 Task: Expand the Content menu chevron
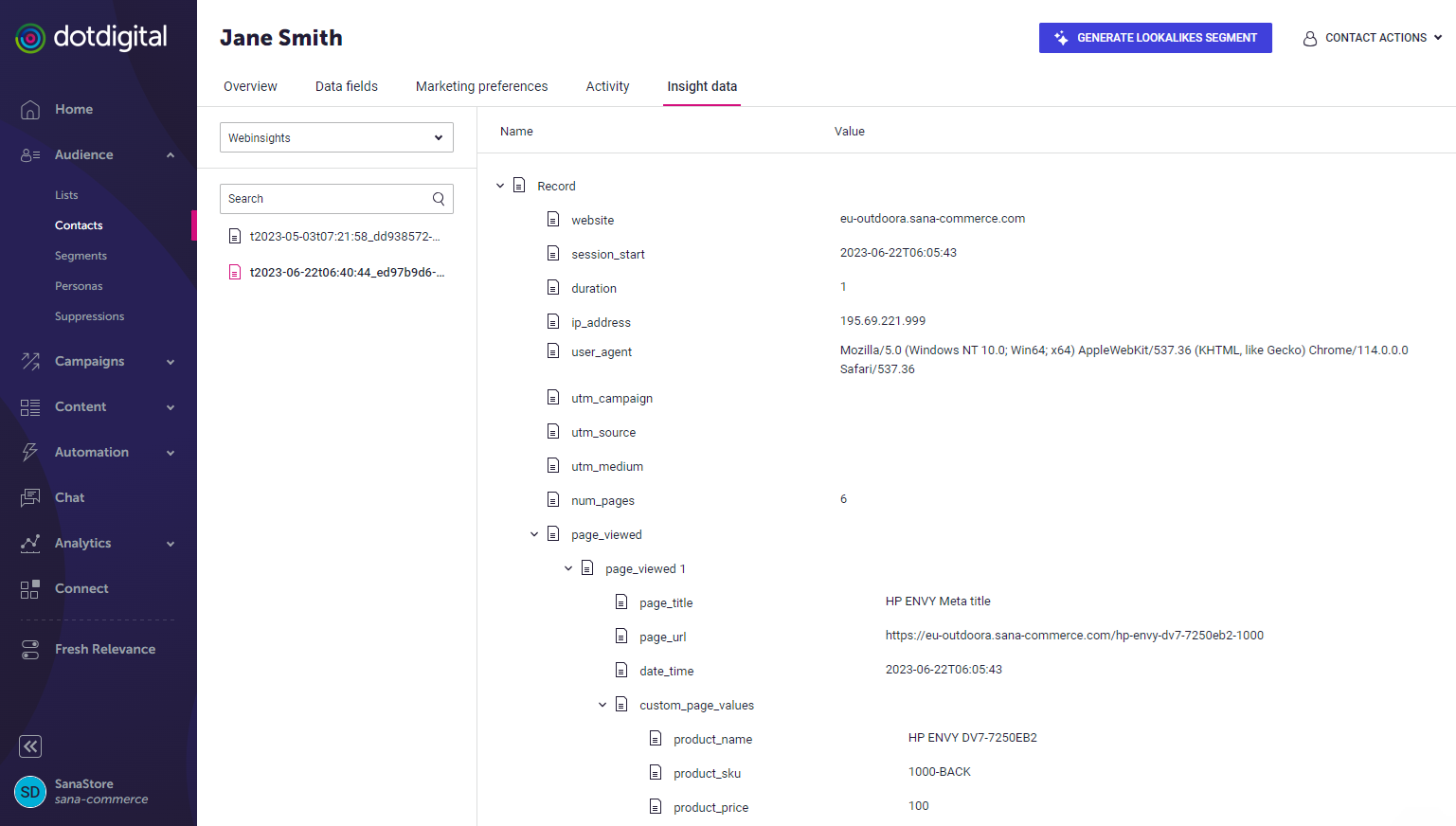(x=171, y=407)
